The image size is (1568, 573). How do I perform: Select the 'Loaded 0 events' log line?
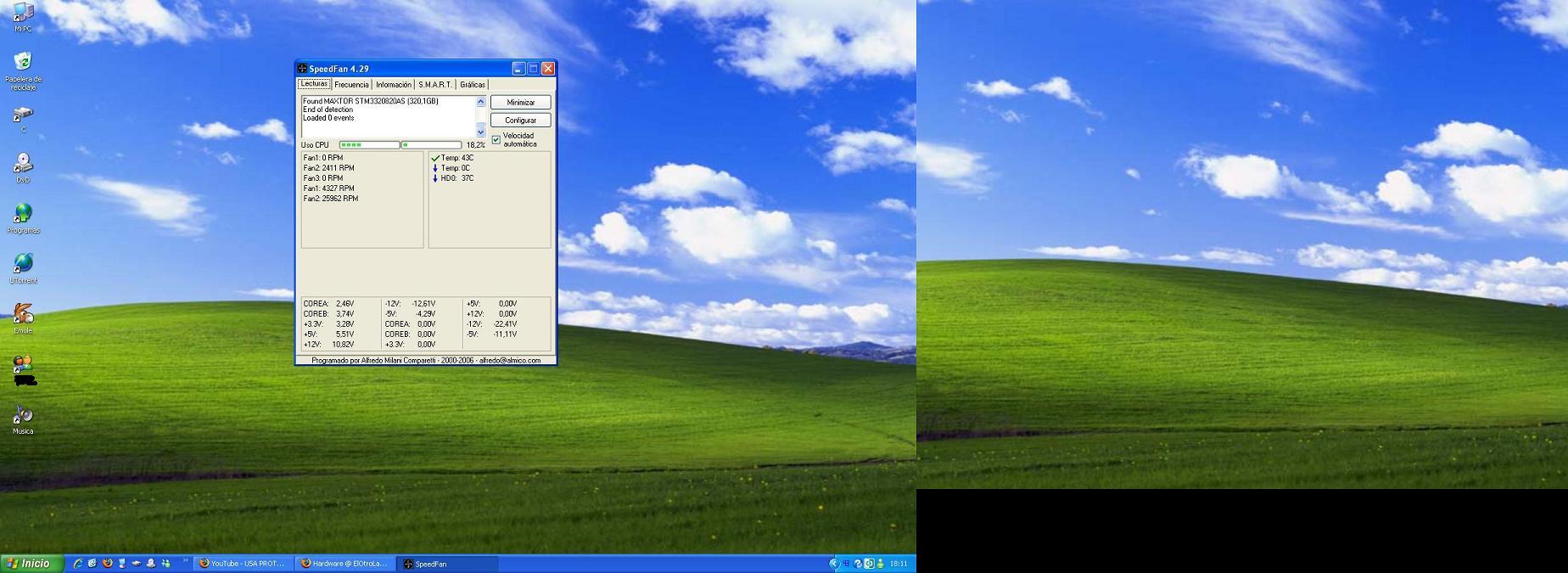(328, 118)
